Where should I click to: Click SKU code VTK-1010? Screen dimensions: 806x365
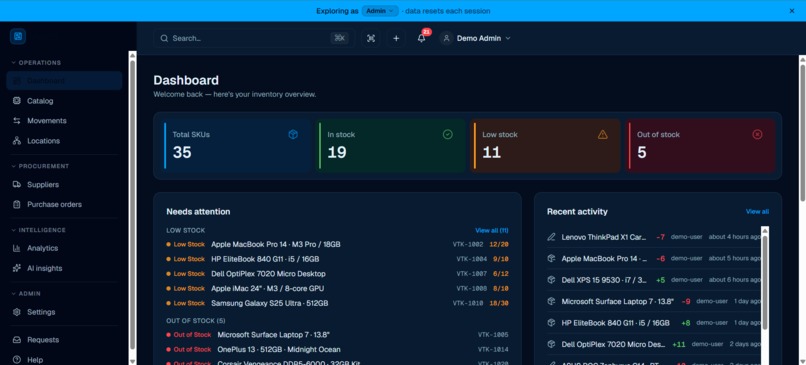pyautogui.click(x=468, y=303)
